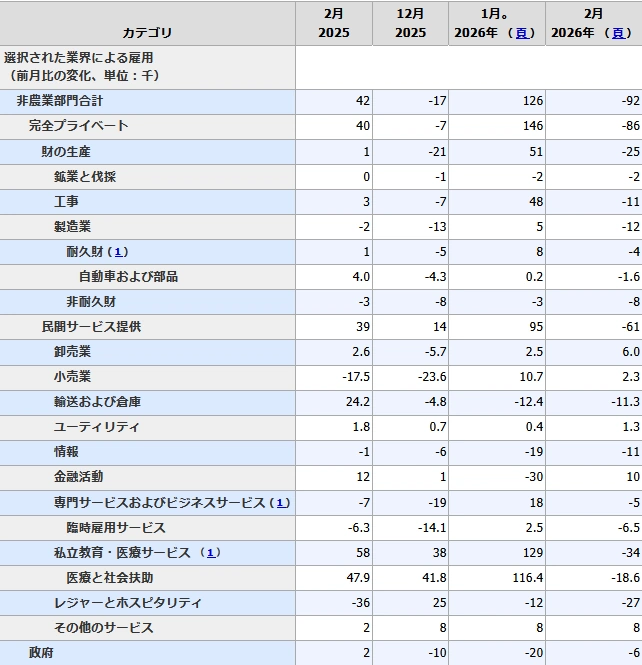Click the 自動車および部品 row label
642x665 pixels.
coord(128,277)
